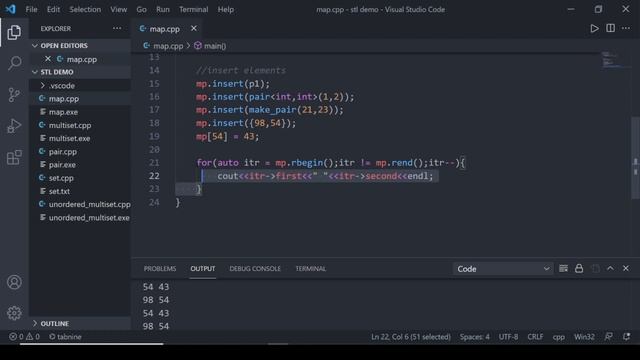Change indentation via Spaces: 4
640x360 pixels.
click(x=475, y=337)
